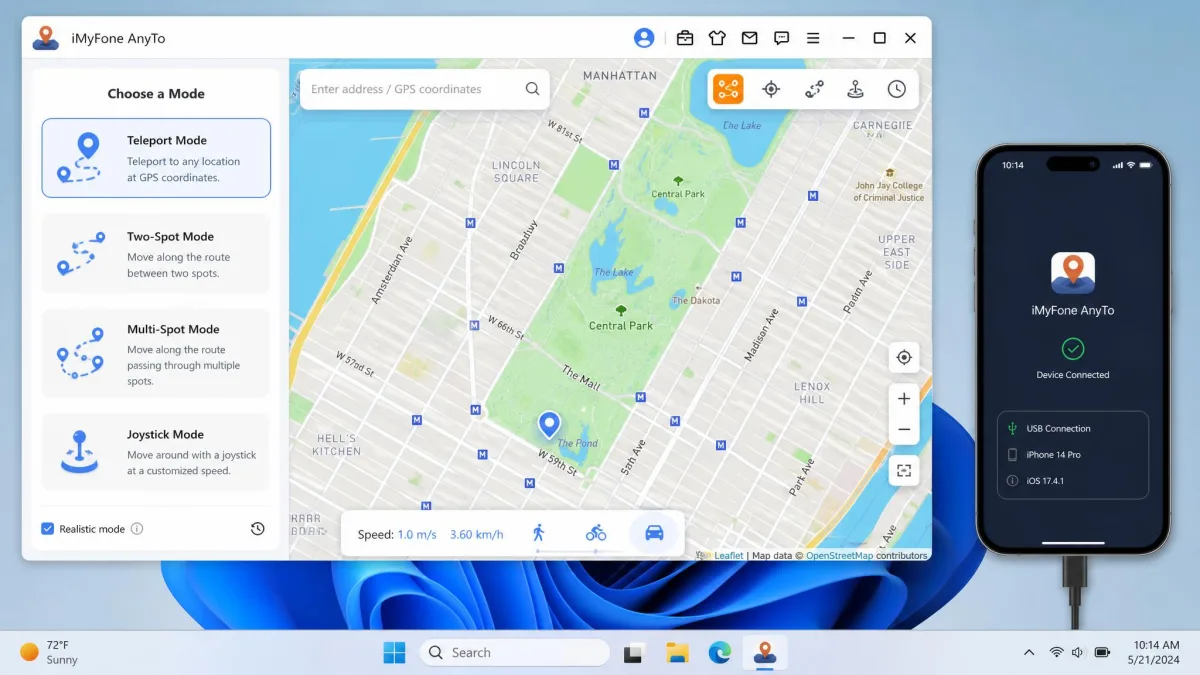Viewport: 1200px width, 675px height.
Task: Click the info icon beside Realistic mode
Action: click(x=137, y=529)
